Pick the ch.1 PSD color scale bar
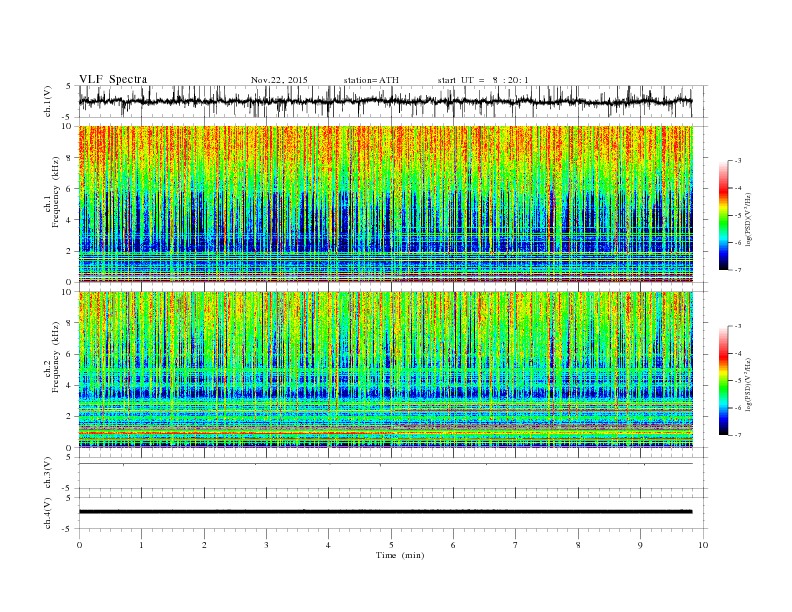This screenshot has height=612, width=792. coord(723,215)
